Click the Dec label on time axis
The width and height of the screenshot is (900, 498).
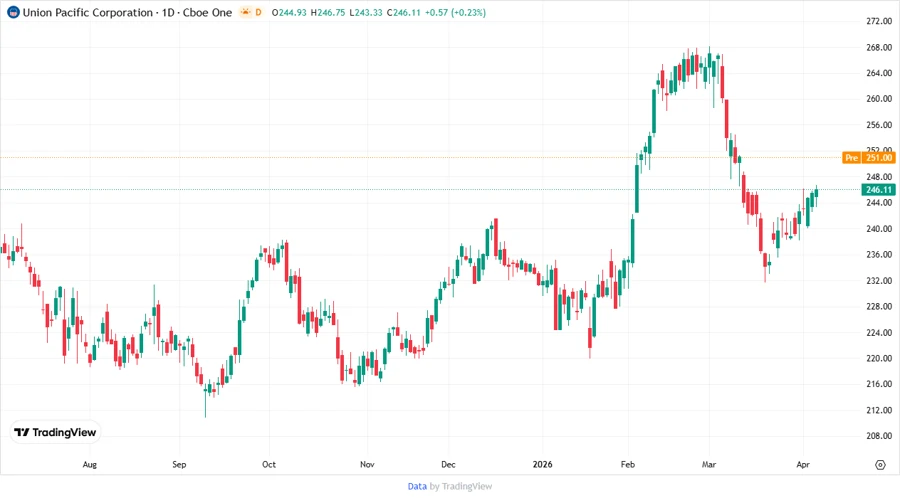(448, 464)
